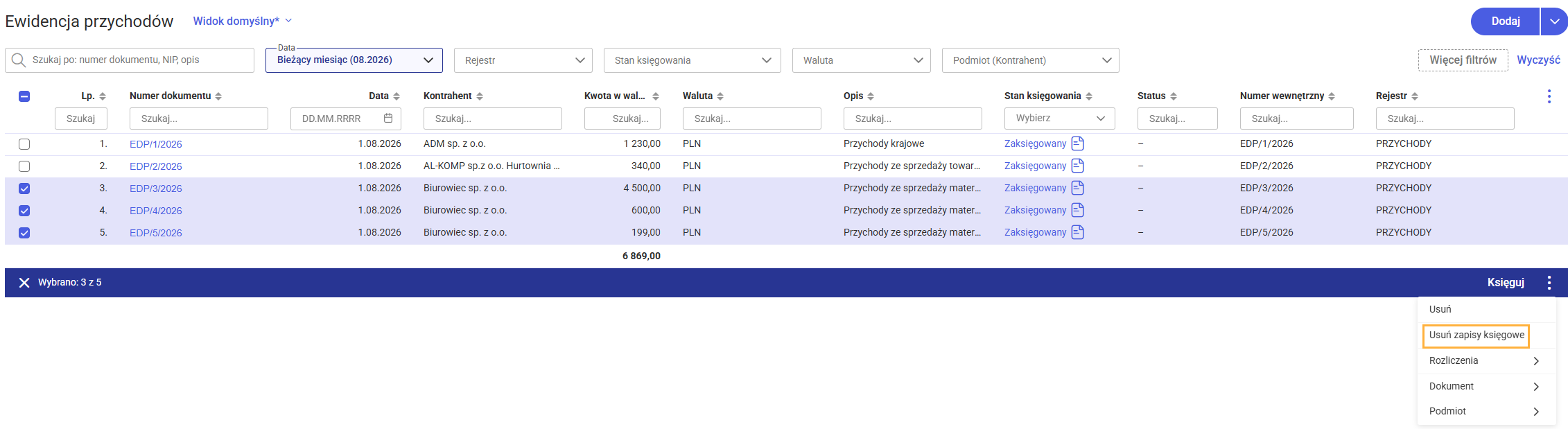Focus the Lp. column search field

point(81,119)
